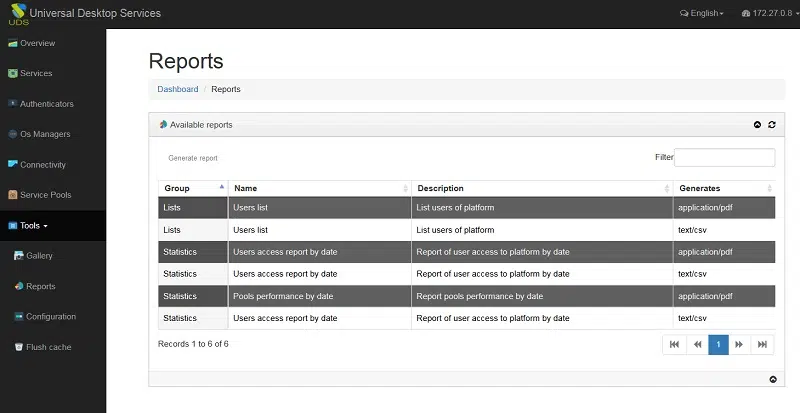
Task: Open Service Pools in the sidebar
Action: (40, 195)
